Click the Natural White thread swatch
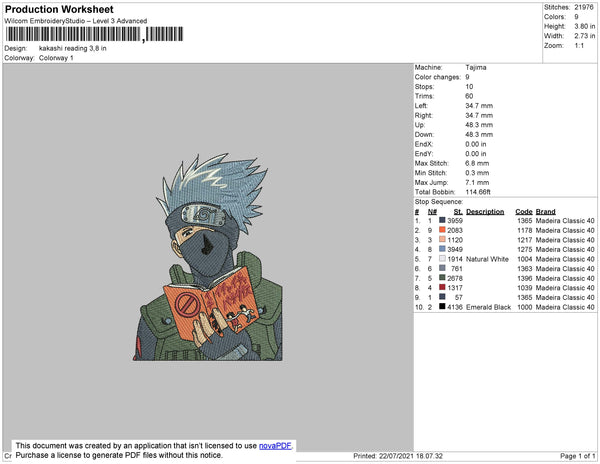The image size is (600, 464). (x=442, y=259)
